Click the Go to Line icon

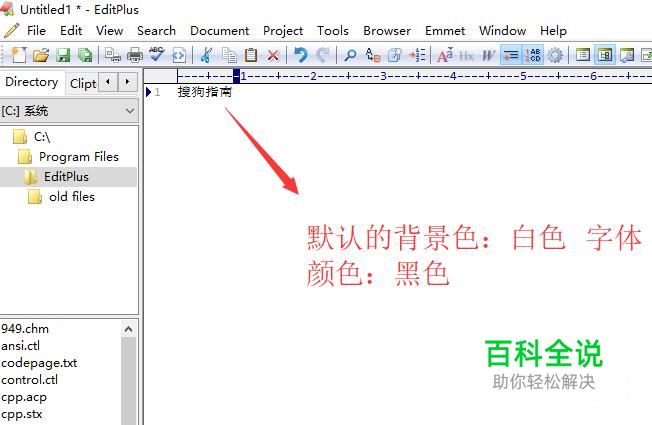coord(417,55)
